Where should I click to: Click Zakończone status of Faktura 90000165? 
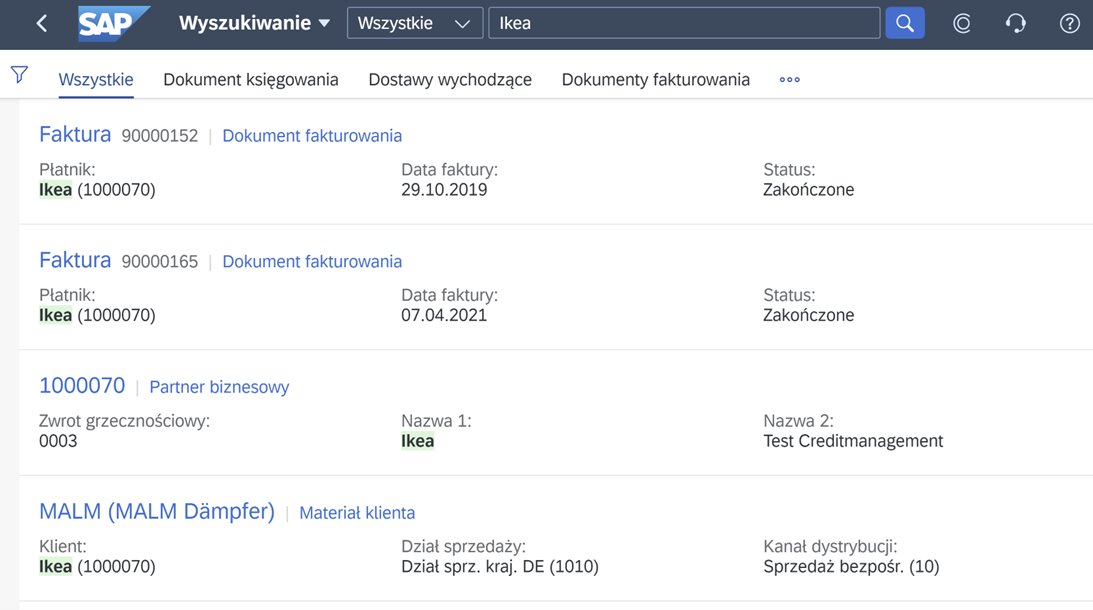pyautogui.click(x=809, y=315)
